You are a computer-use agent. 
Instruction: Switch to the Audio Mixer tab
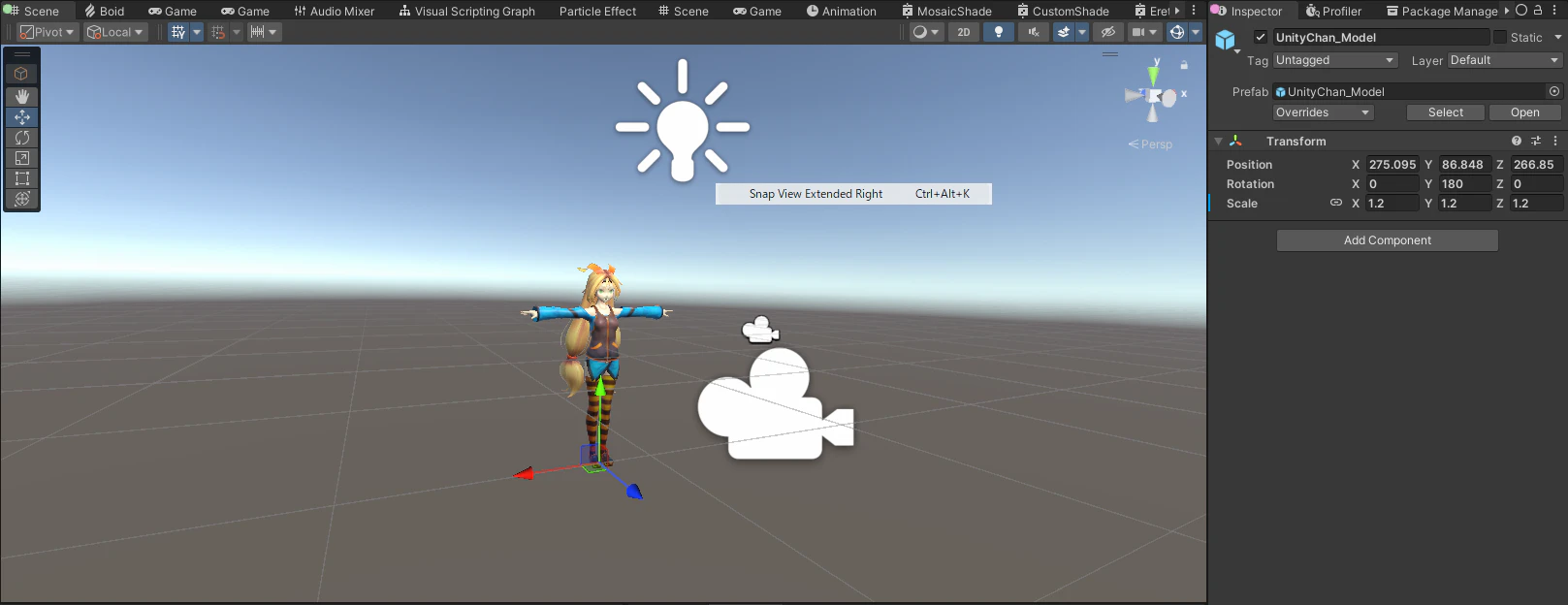[334, 11]
